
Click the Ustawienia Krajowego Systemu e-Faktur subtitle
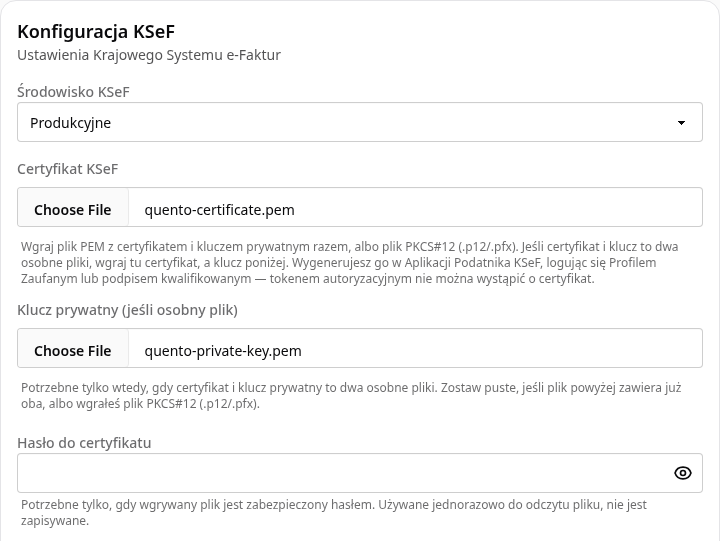pyautogui.click(x=149, y=55)
